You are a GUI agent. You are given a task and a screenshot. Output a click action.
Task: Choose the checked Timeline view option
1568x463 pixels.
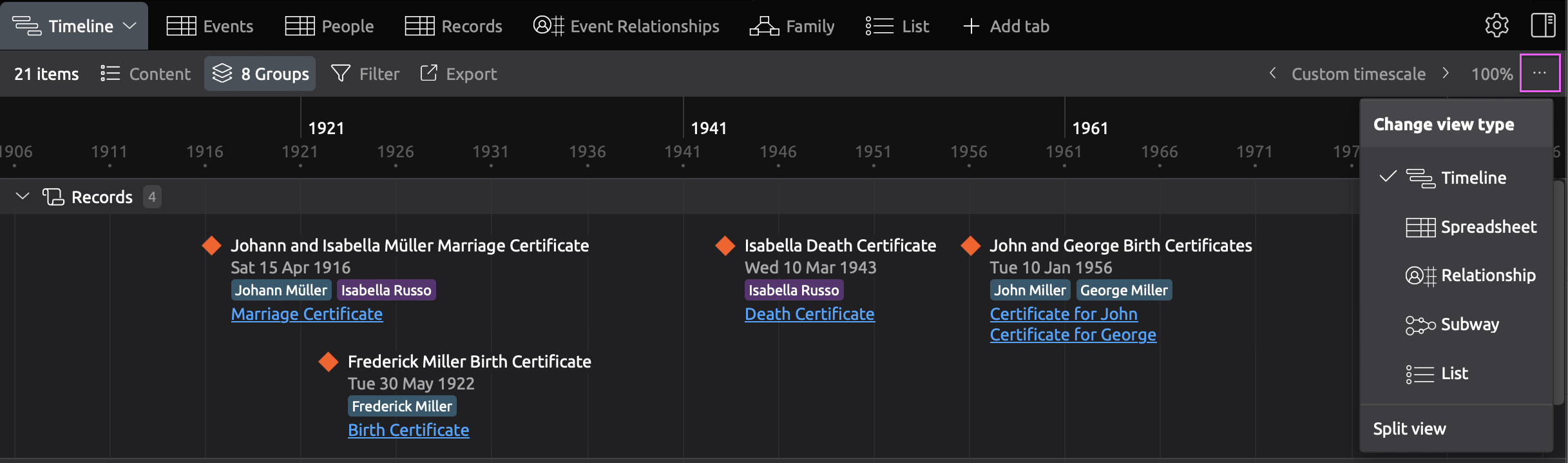(1456, 178)
